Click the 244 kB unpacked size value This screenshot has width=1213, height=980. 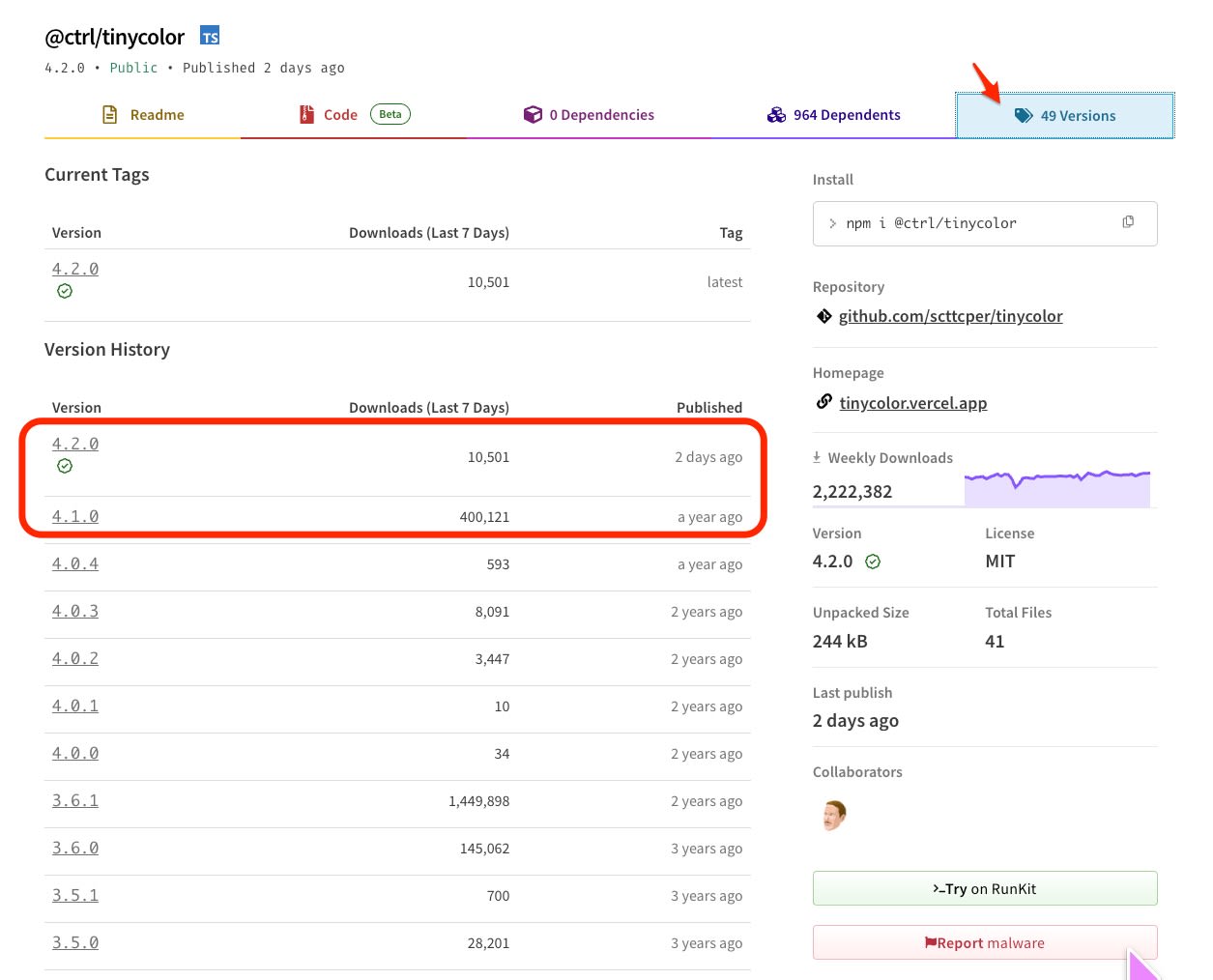coord(840,642)
